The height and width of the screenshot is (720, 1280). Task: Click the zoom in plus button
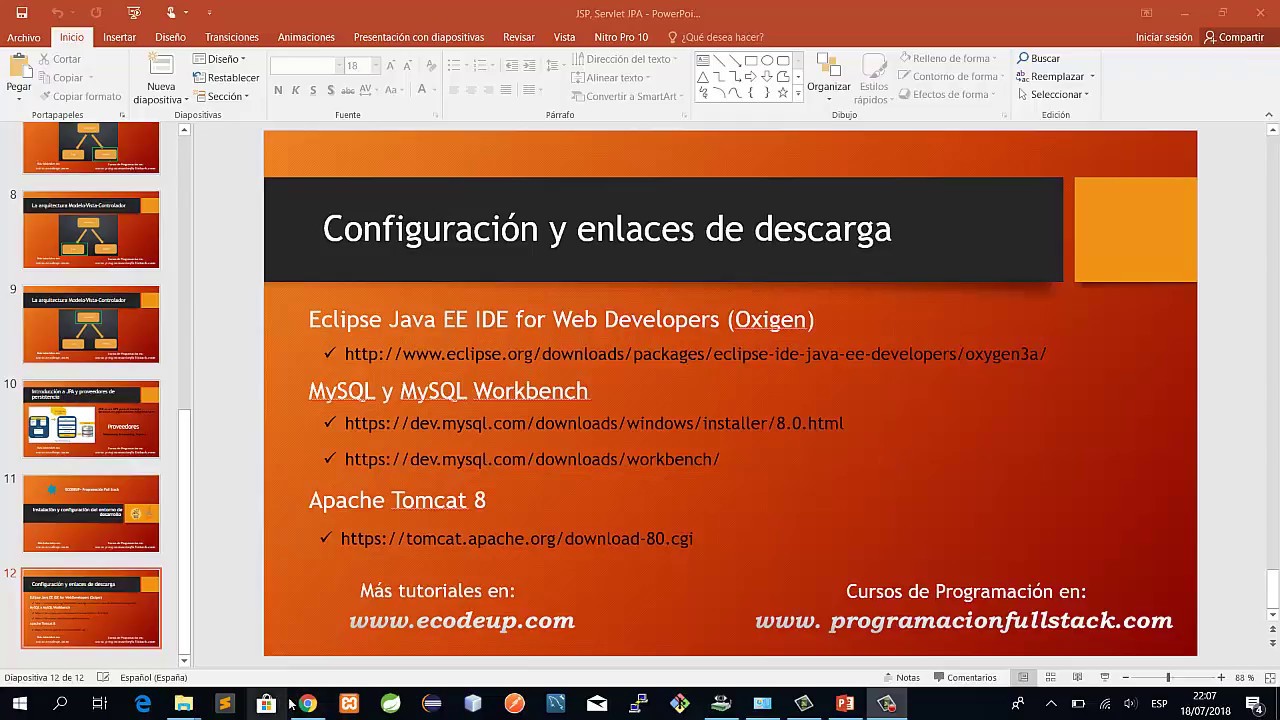pyautogui.click(x=1221, y=677)
